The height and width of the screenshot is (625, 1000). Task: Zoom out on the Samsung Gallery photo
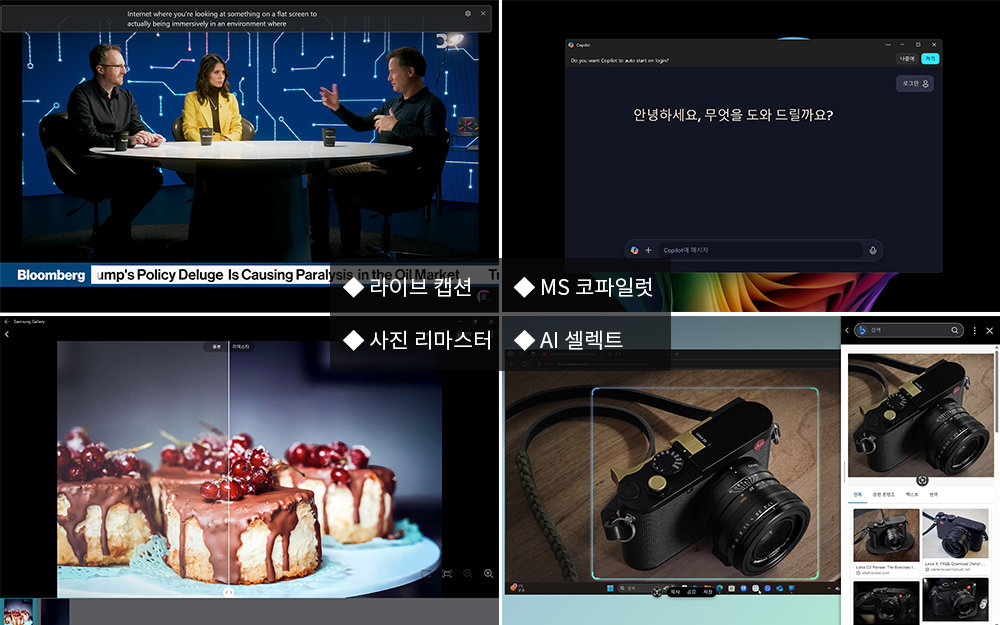pyautogui.click(x=467, y=574)
